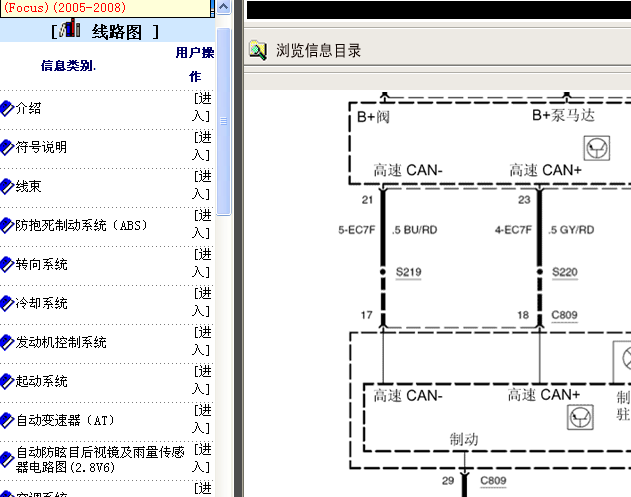The width and height of the screenshot is (631, 497).
Task: Click wire color .5 BU/RD
Action: 414,230
